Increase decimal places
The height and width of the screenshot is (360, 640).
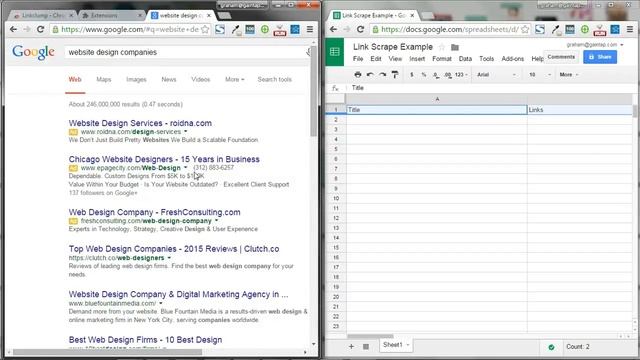click(x=448, y=75)
